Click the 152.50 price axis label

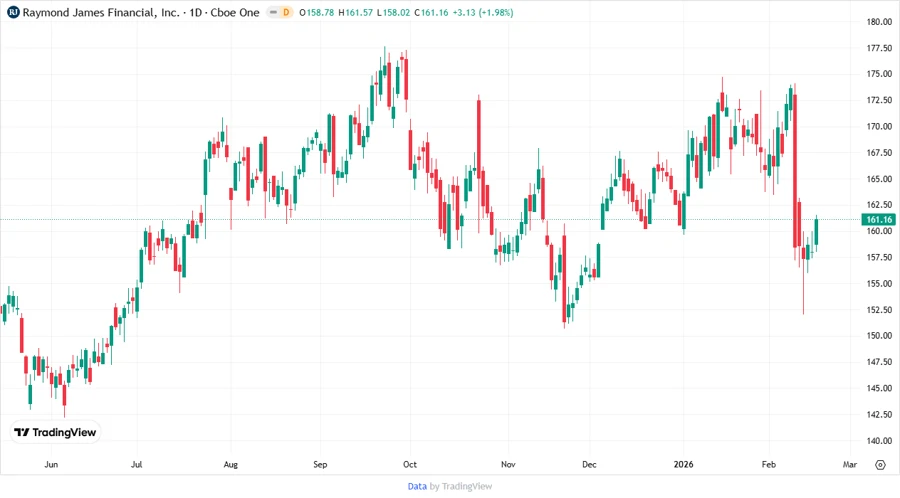tap(879, 310)
